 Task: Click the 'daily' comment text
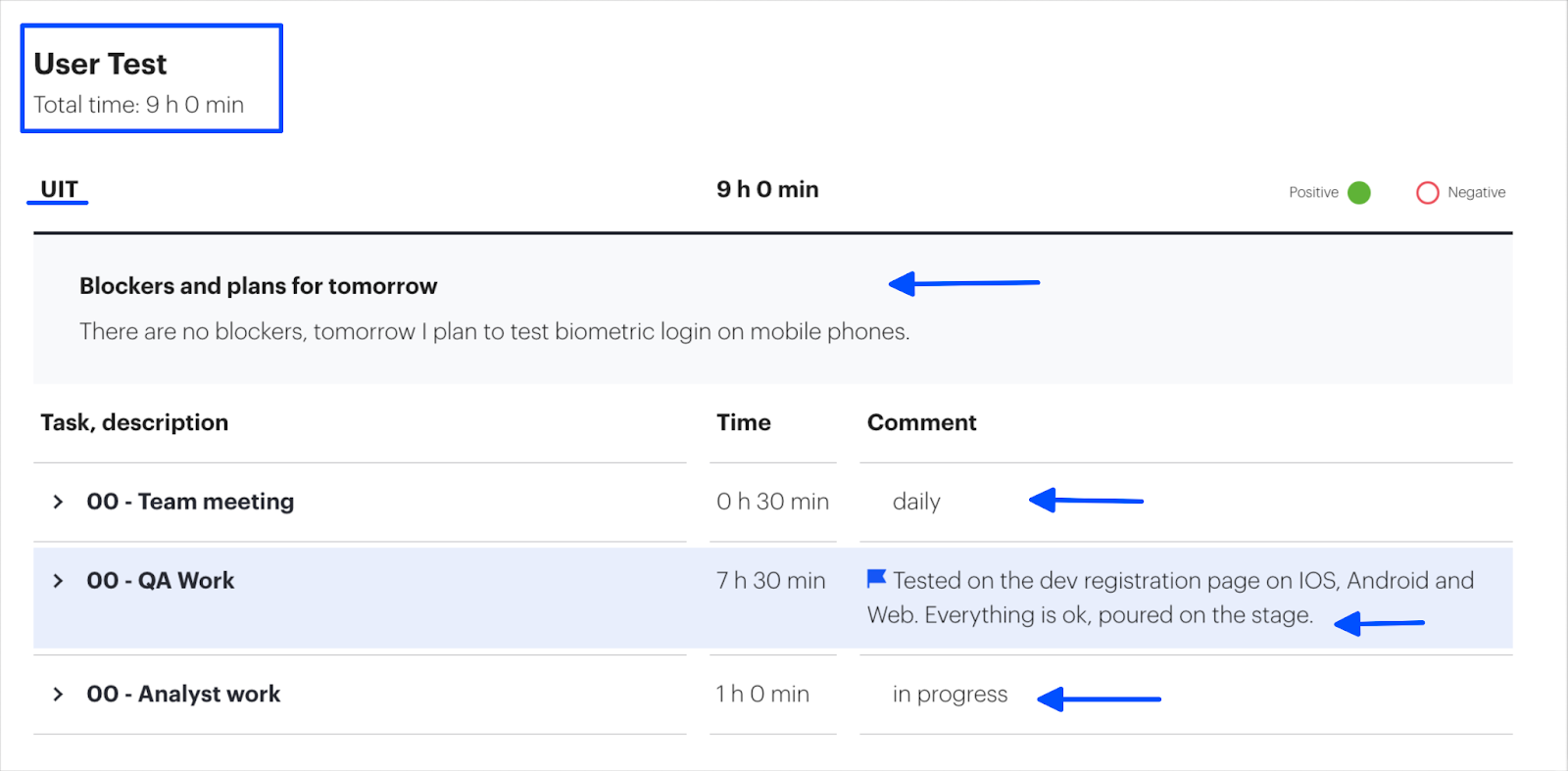916,502
